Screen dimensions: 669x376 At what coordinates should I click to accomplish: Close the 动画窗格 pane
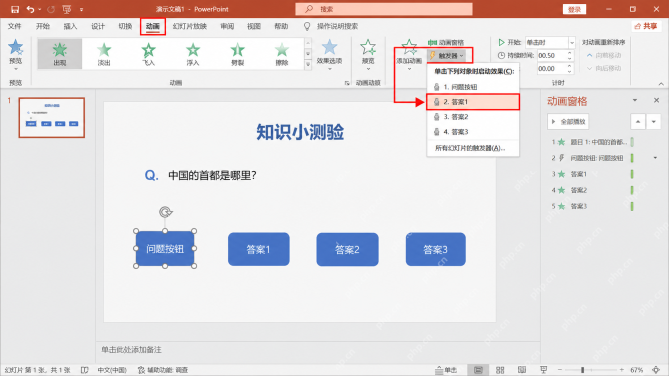coord(656,100)
